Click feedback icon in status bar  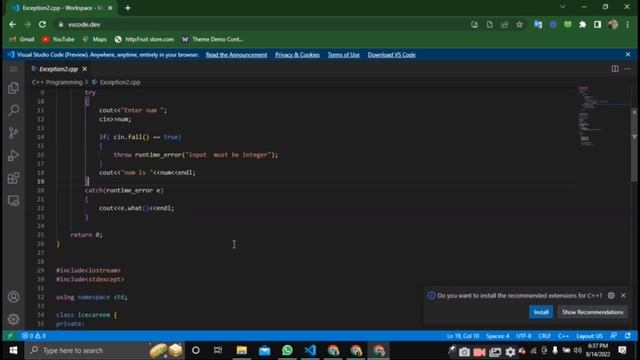click(x=613, y=336)
